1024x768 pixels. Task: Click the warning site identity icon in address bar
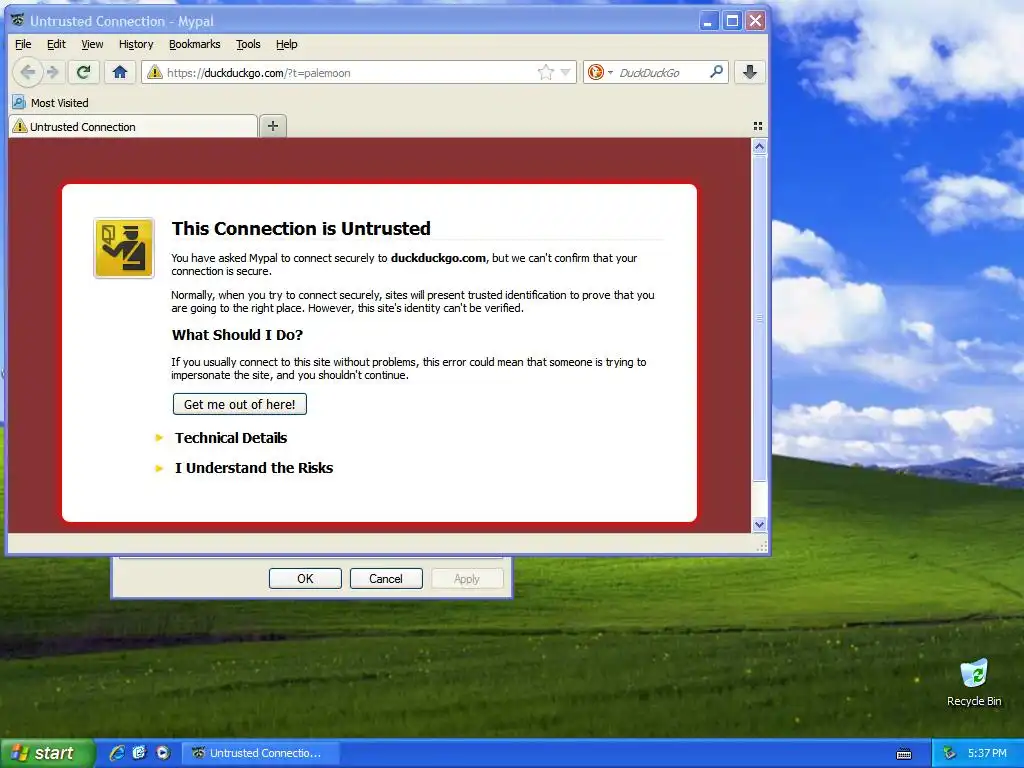[x=155, y=72]
